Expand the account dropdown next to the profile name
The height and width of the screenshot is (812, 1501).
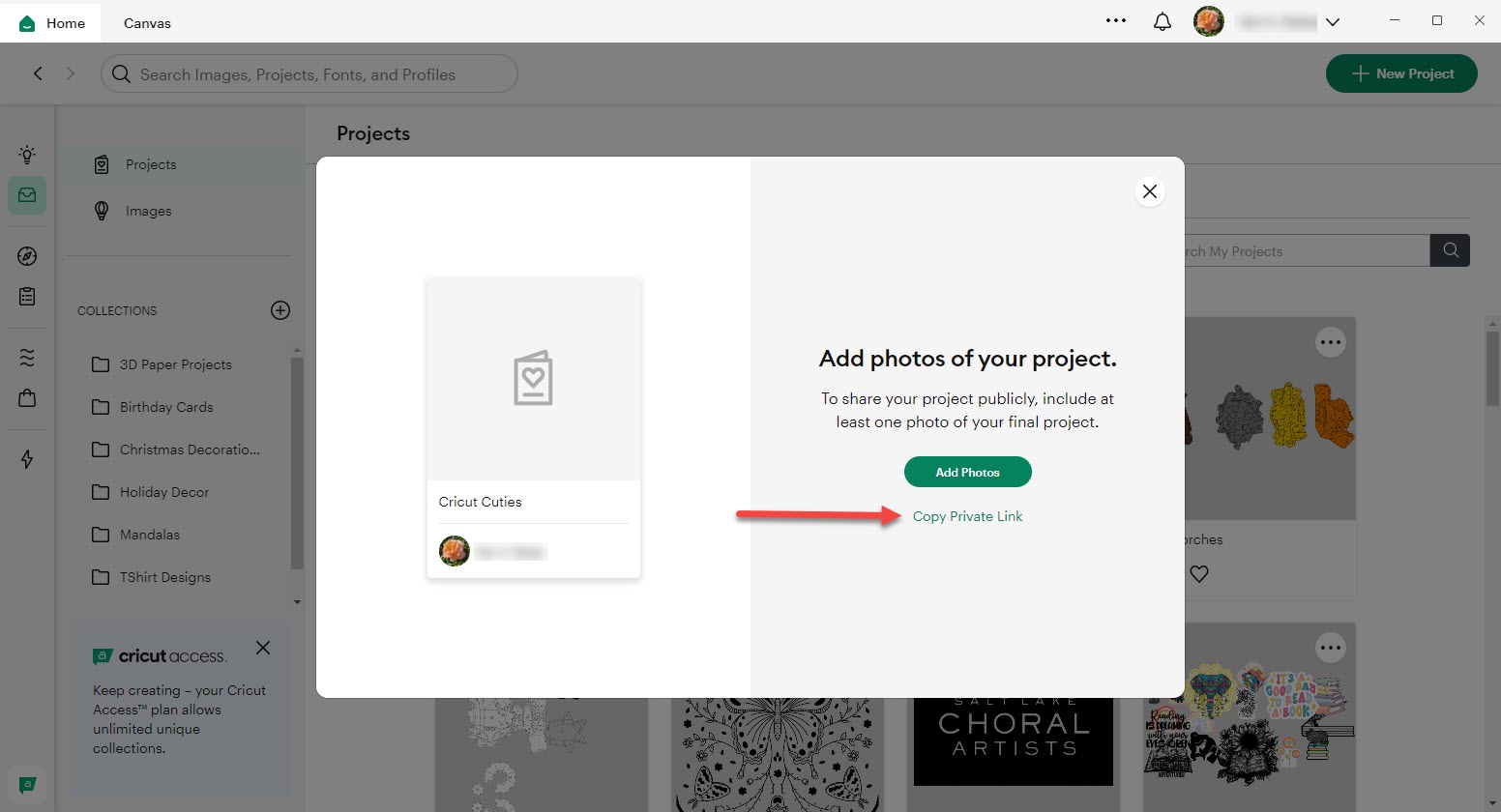(x=1333, y=20)
